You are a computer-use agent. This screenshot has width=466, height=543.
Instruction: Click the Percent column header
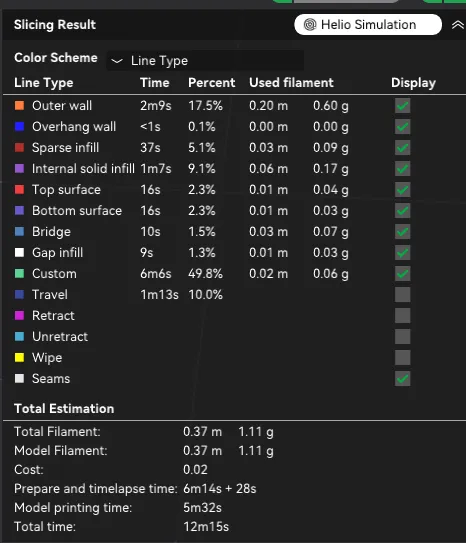[212, 83]
